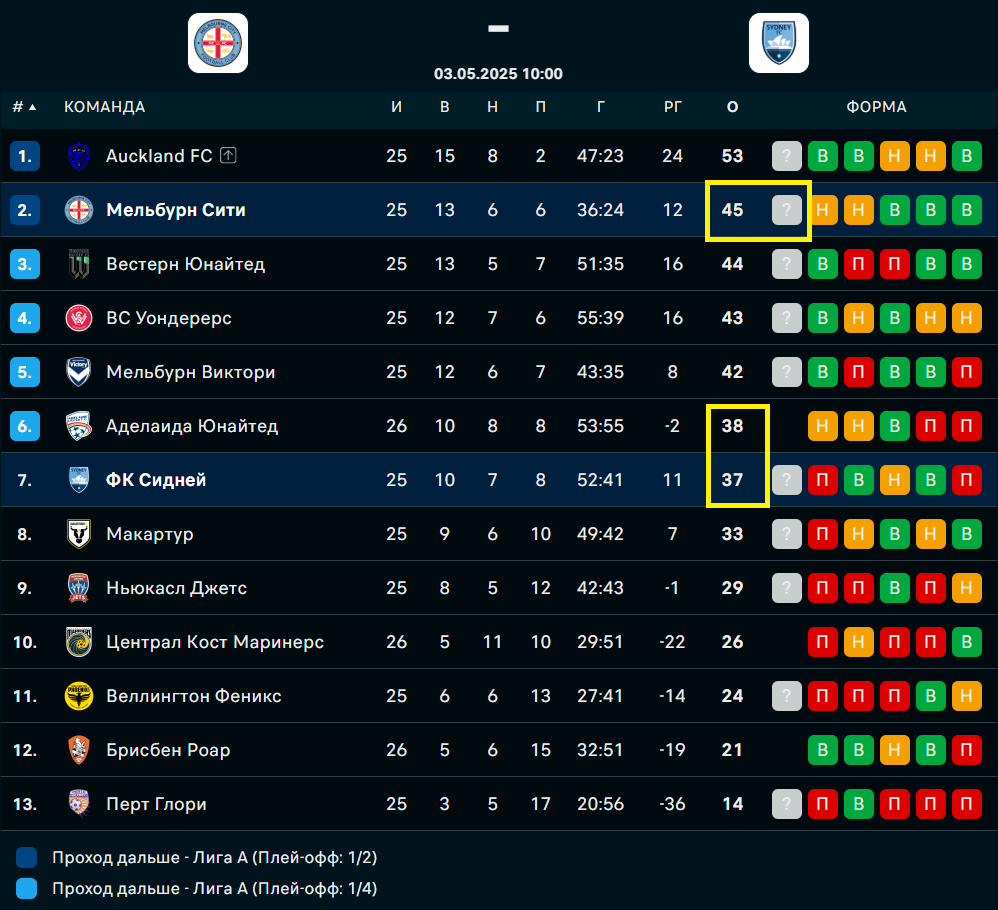
Task: Open Аделаида Юнайтед team link
Action: [192, 426]
